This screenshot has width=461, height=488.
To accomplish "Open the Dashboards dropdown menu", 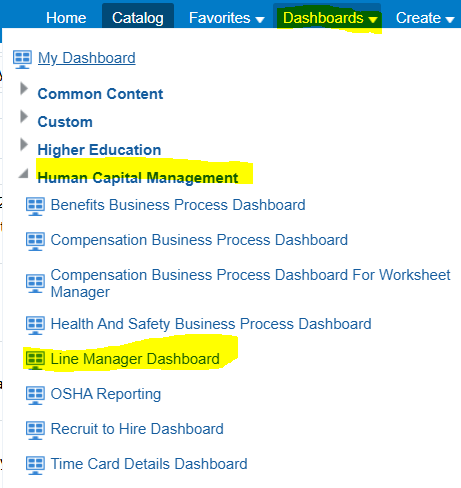I will (330, 18).
